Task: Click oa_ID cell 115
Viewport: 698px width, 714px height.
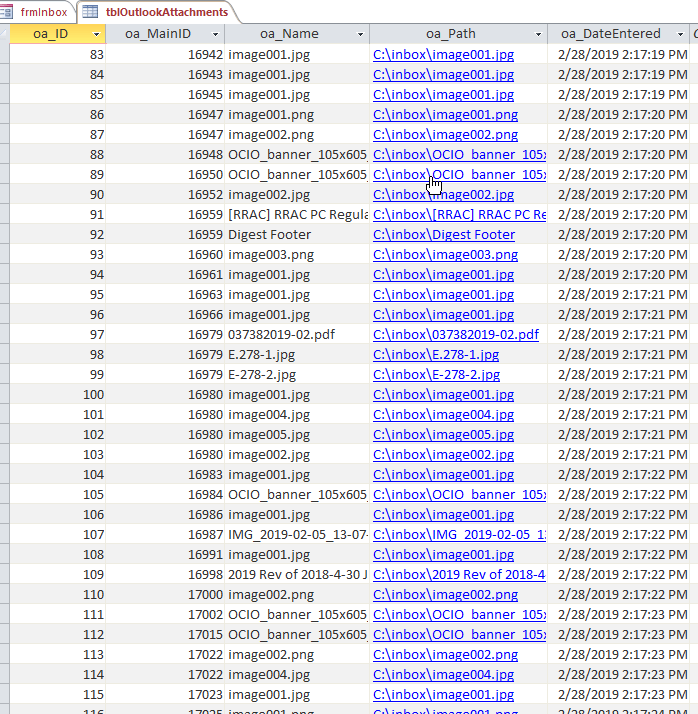Action: [x=58, y=695]
